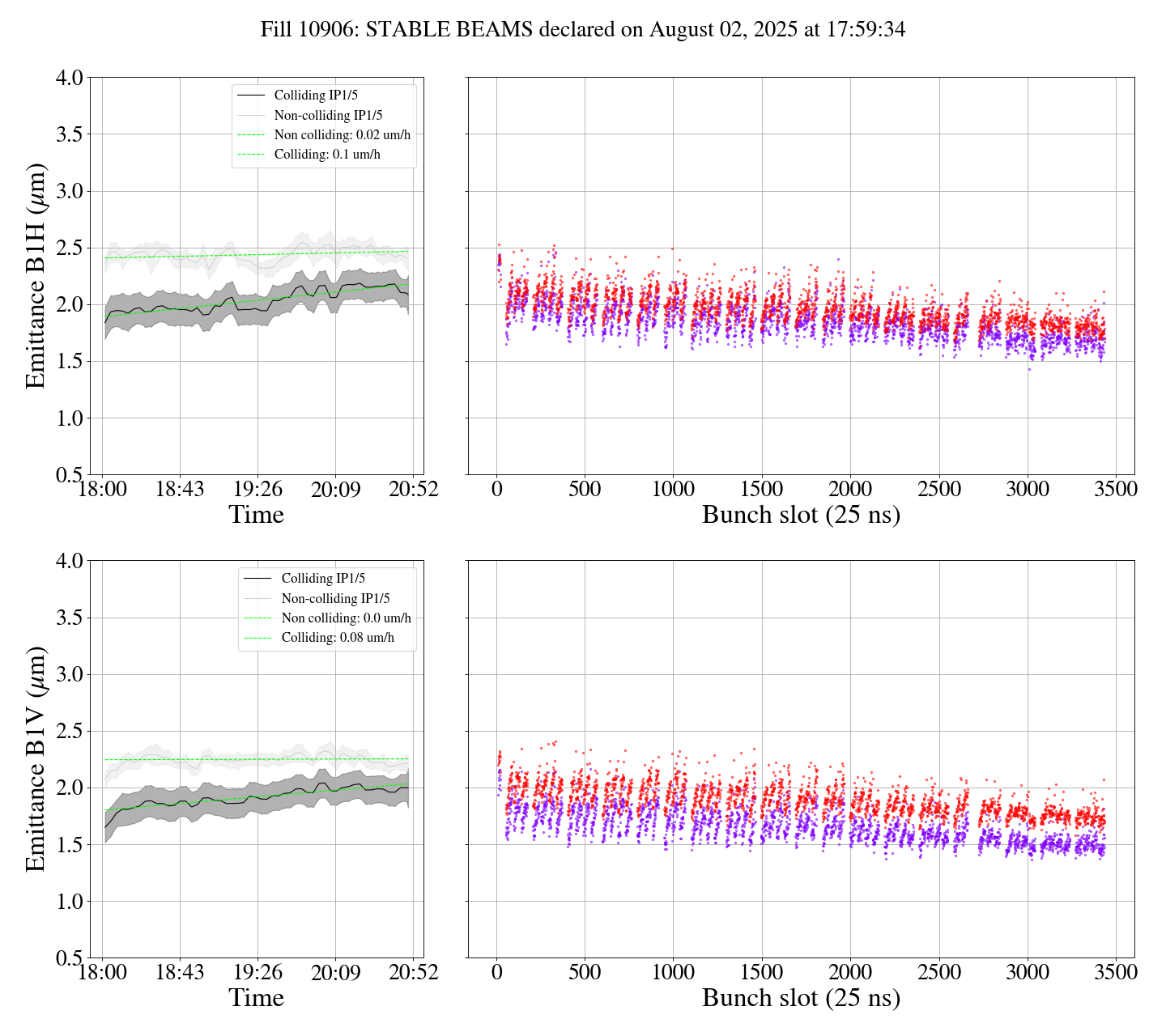
Task: Click the "Time" label below the B1H plot
Action: 256,515
